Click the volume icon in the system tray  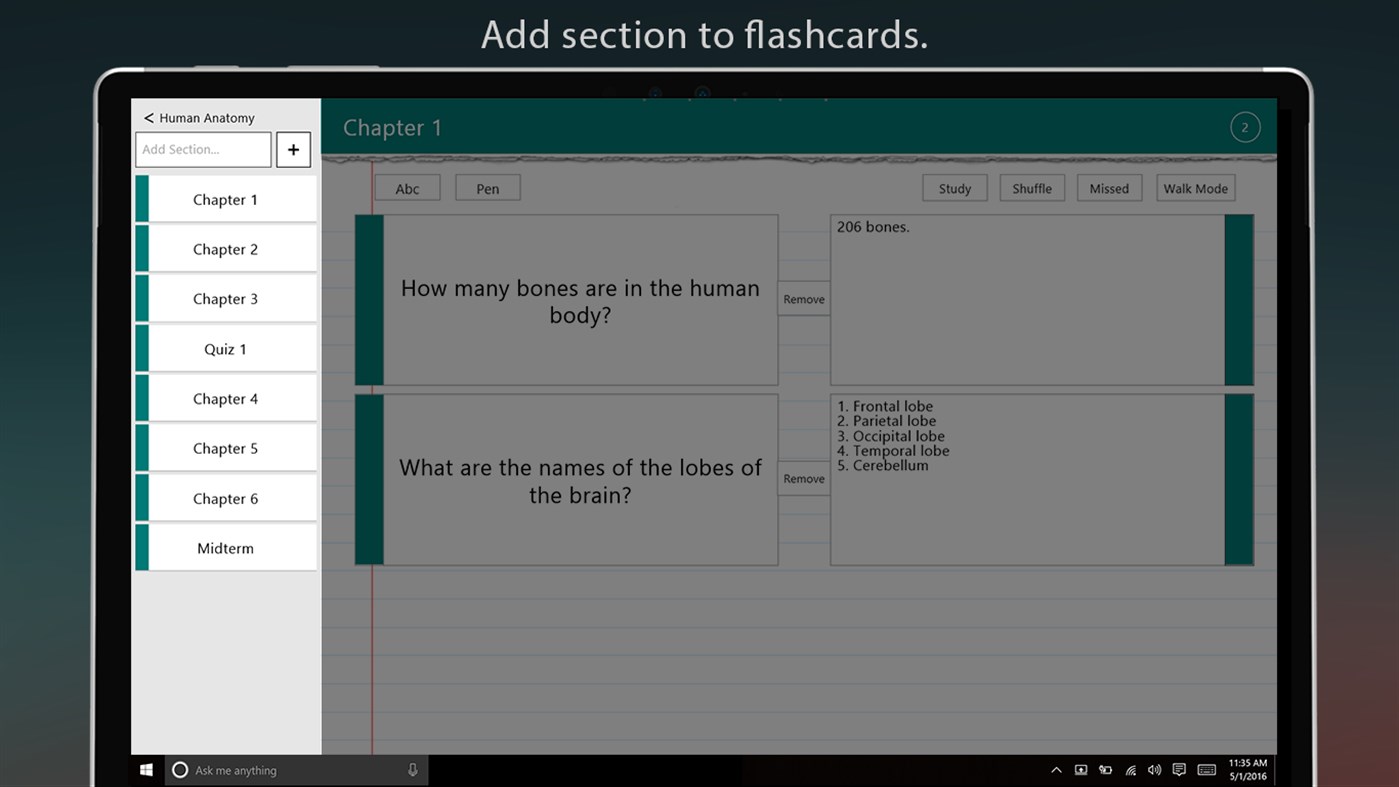pos(1154,770)
